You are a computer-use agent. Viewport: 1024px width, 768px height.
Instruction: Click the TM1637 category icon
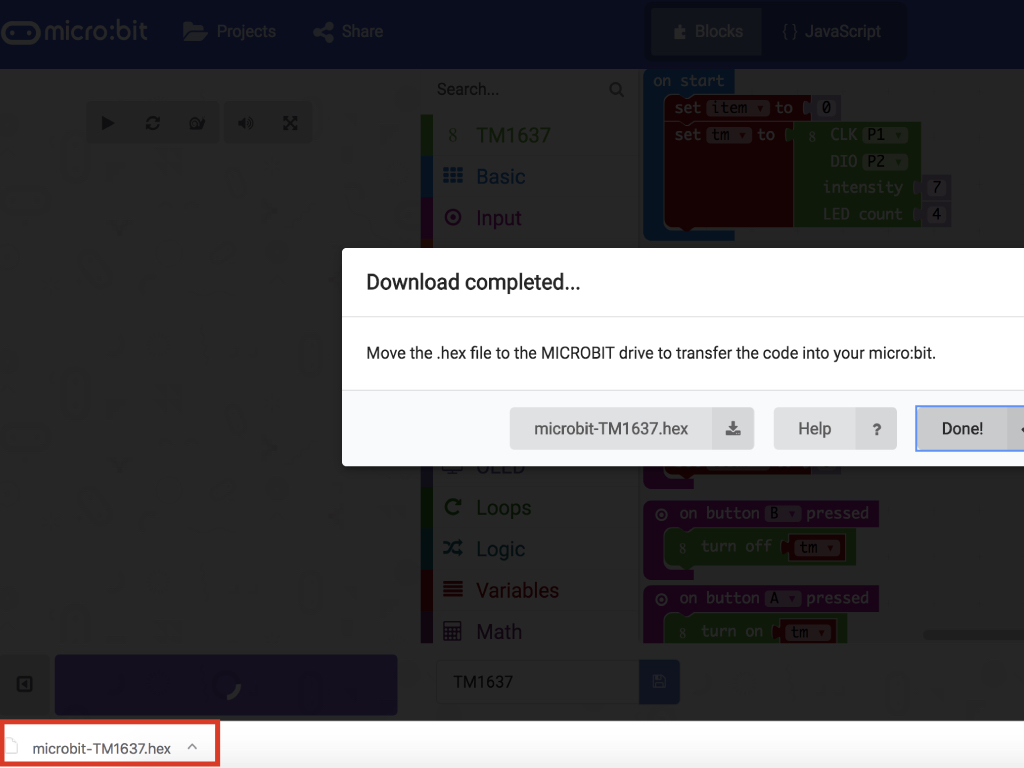(x=453, y=135)
